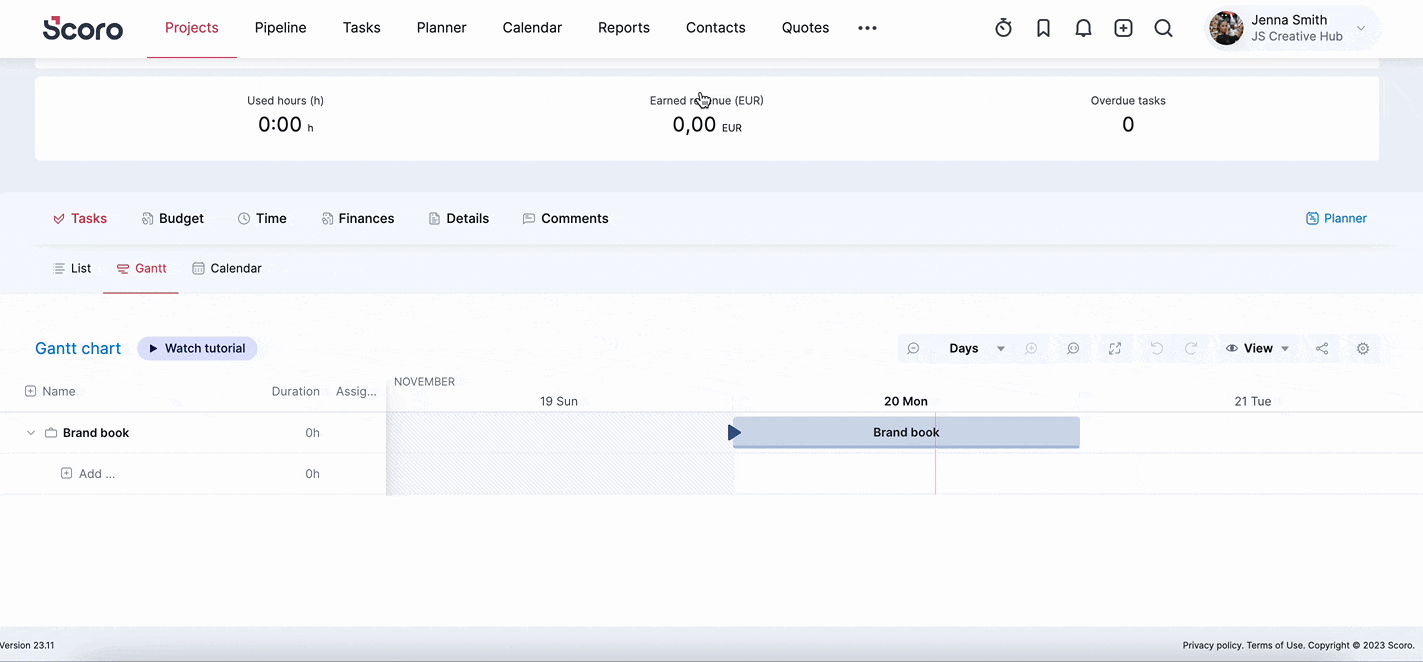The height and width of the screenshot is (662, 1423).
Task: Click the Brand book bar on timeline
Action: [906, 432]
